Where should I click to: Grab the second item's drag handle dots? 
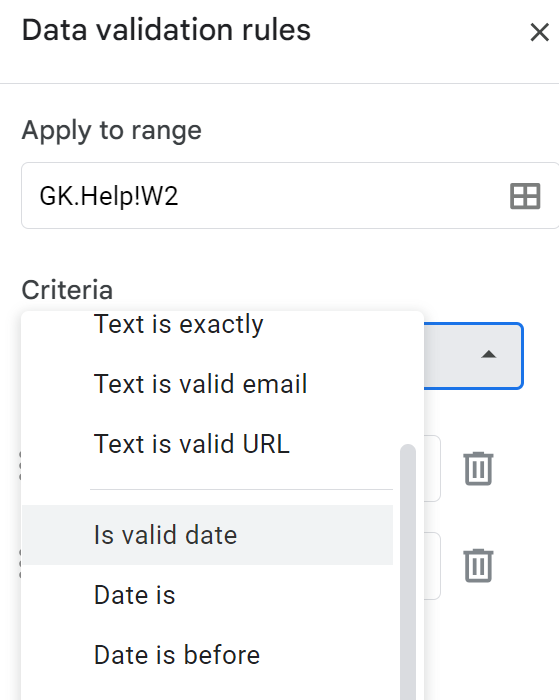(21, 564)
